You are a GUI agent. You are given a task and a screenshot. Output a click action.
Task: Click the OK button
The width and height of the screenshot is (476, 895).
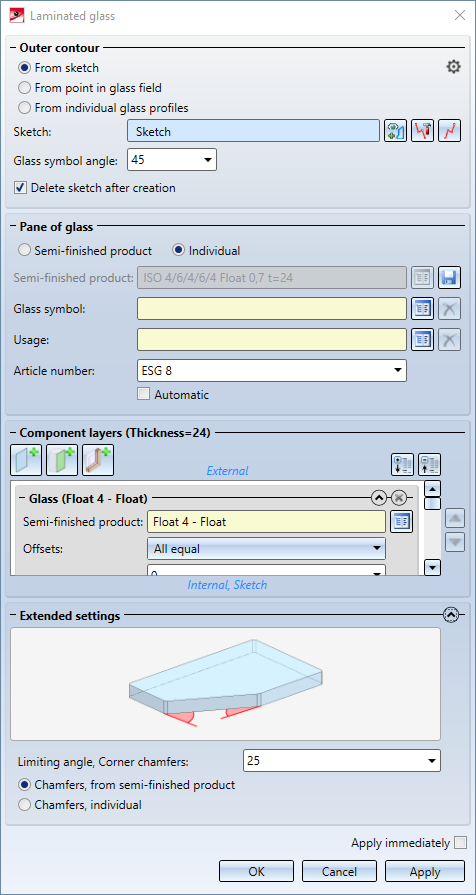tap(256, 872)
